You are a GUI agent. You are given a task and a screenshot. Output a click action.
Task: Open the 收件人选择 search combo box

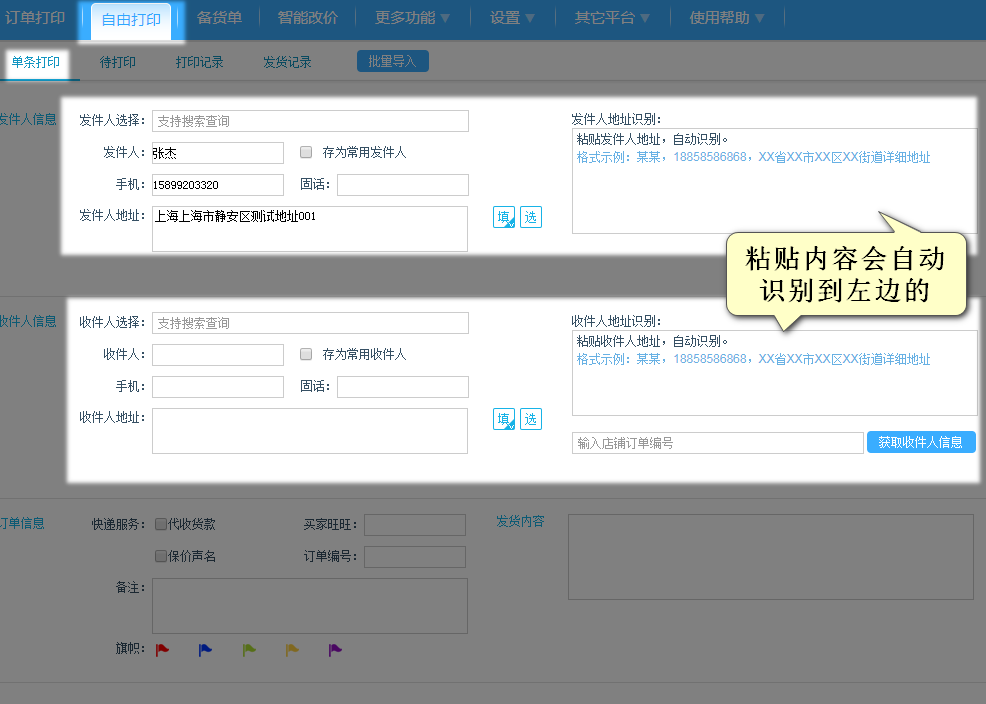point(310,323)
